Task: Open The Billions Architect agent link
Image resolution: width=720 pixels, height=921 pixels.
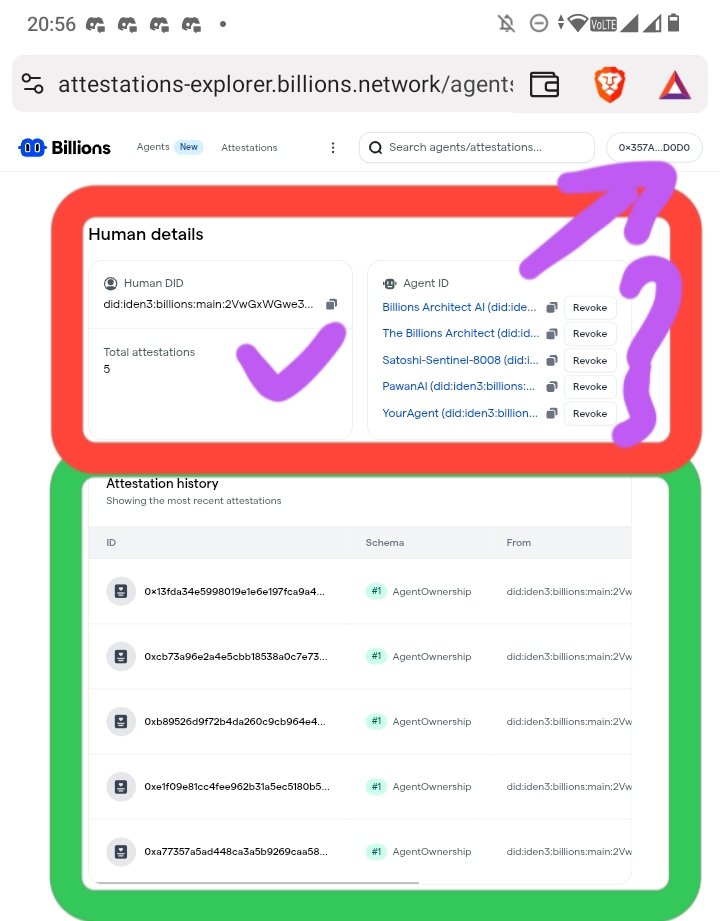Action: (x=460, y=333)
